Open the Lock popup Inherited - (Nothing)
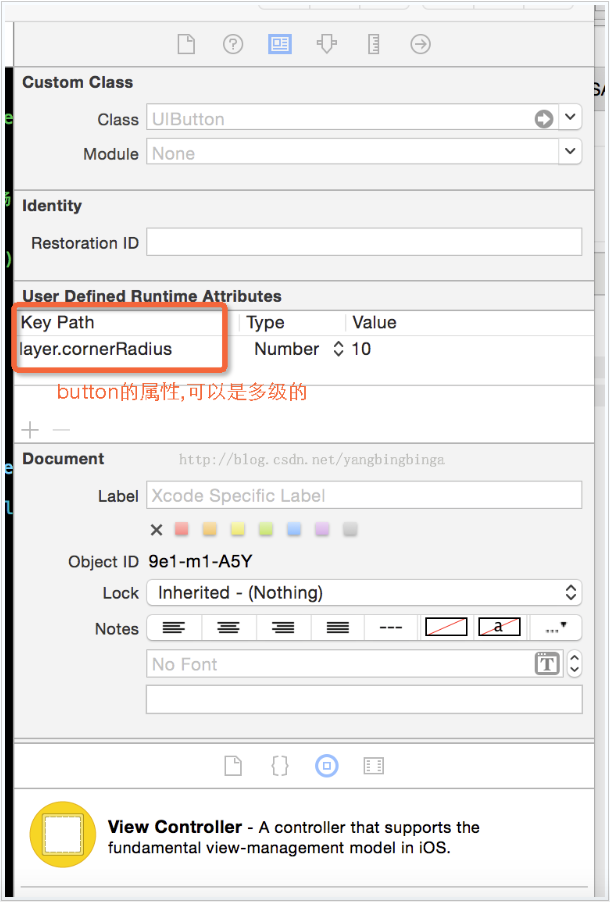Screen dimensions: 610x902 [x=364, y=593]
